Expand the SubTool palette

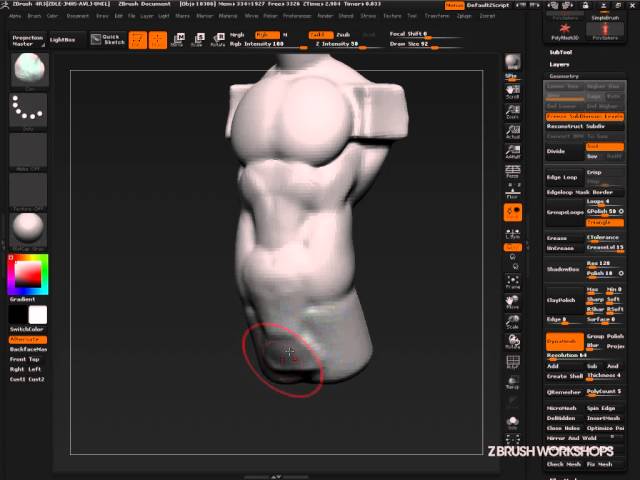pyautogui.click(x=561, y=52)
